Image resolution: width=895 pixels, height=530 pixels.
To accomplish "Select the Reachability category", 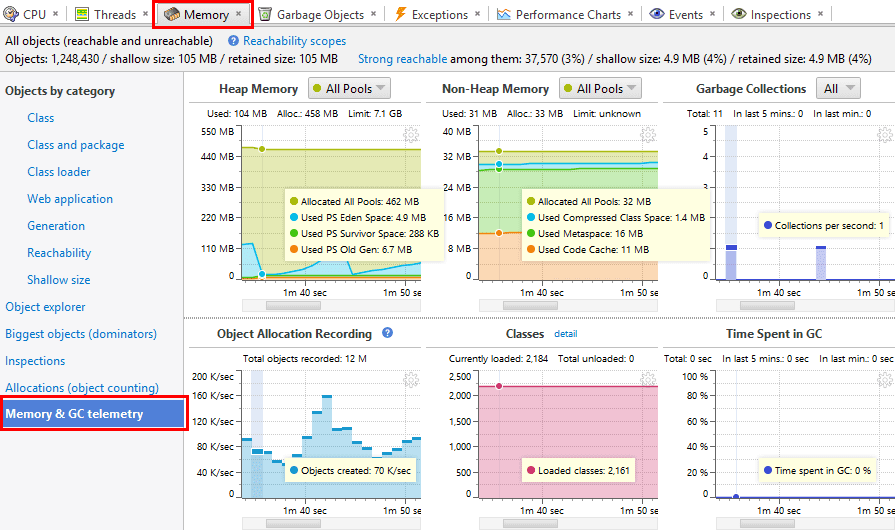I will click(x=59, y=253).
